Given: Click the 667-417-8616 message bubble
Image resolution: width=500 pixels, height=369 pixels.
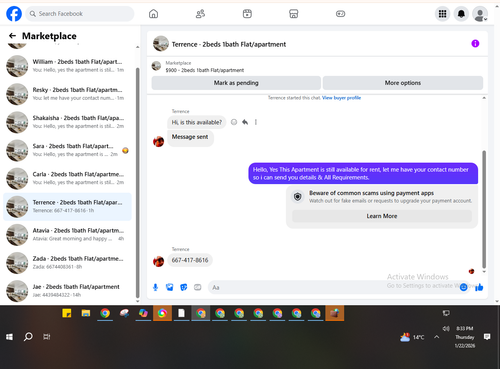Looking at the screenshot, I should 190,260.
